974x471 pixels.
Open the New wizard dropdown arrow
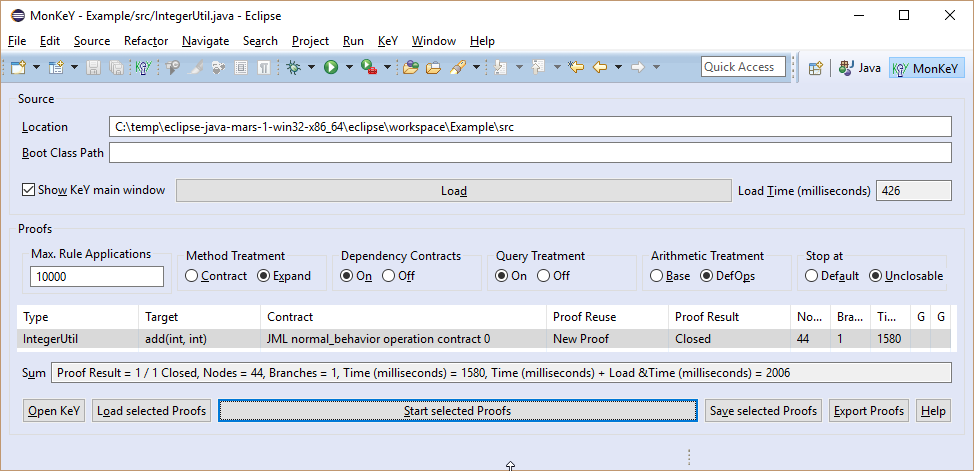click(x=36, y=67)
